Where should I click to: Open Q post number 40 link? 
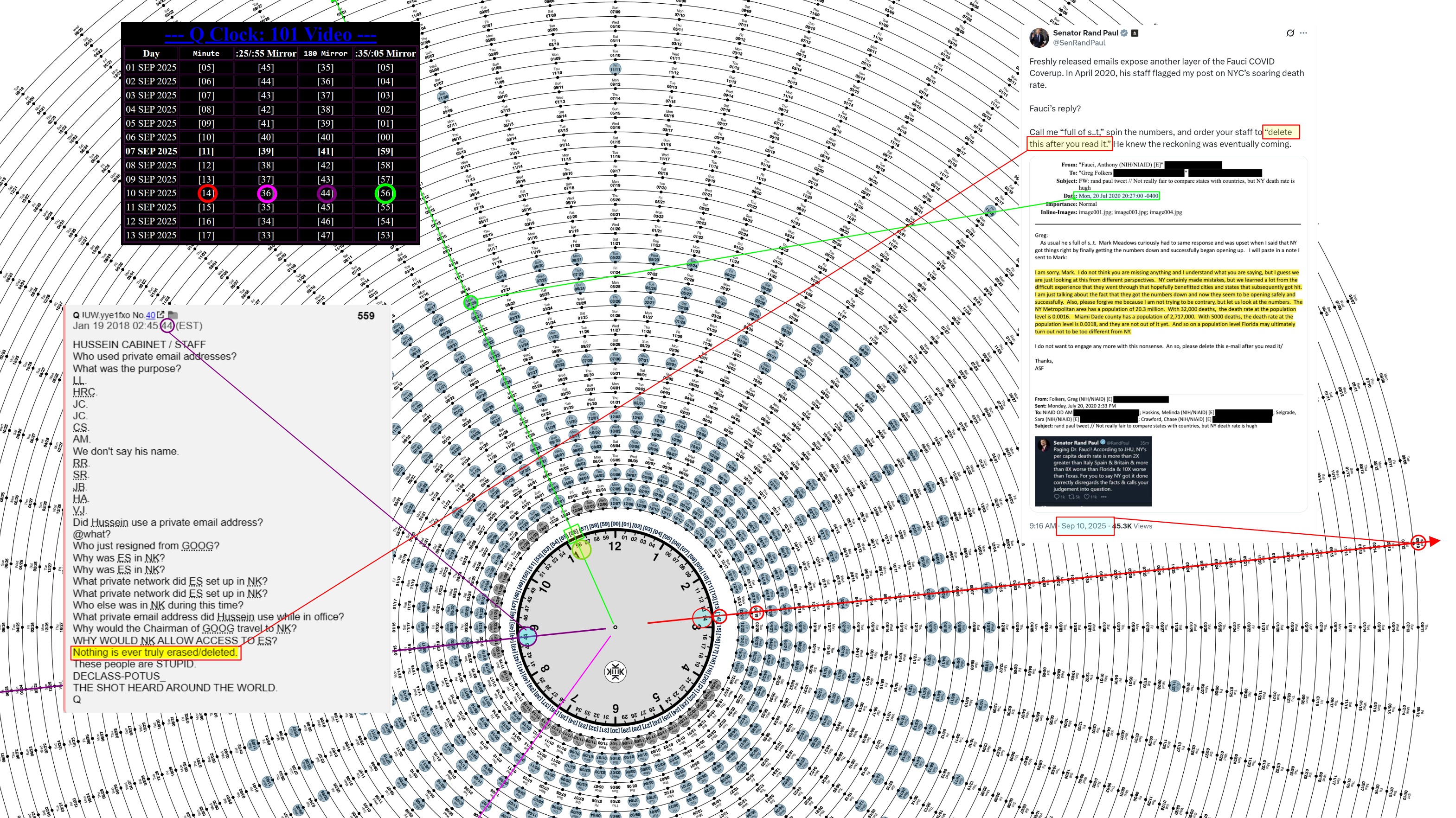(x=150, y=315)
